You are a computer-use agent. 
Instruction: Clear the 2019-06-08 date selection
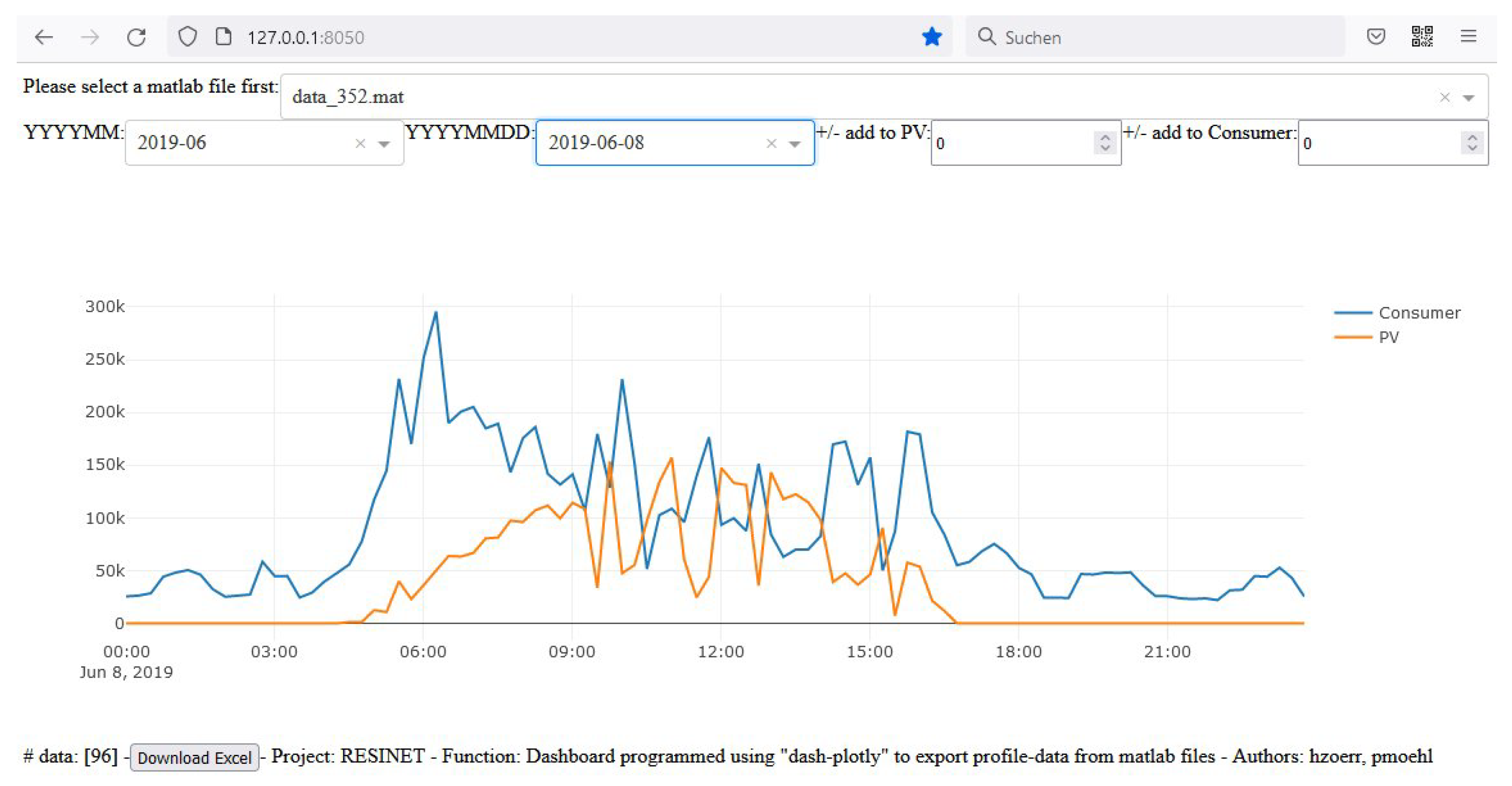tap(771, 144)
